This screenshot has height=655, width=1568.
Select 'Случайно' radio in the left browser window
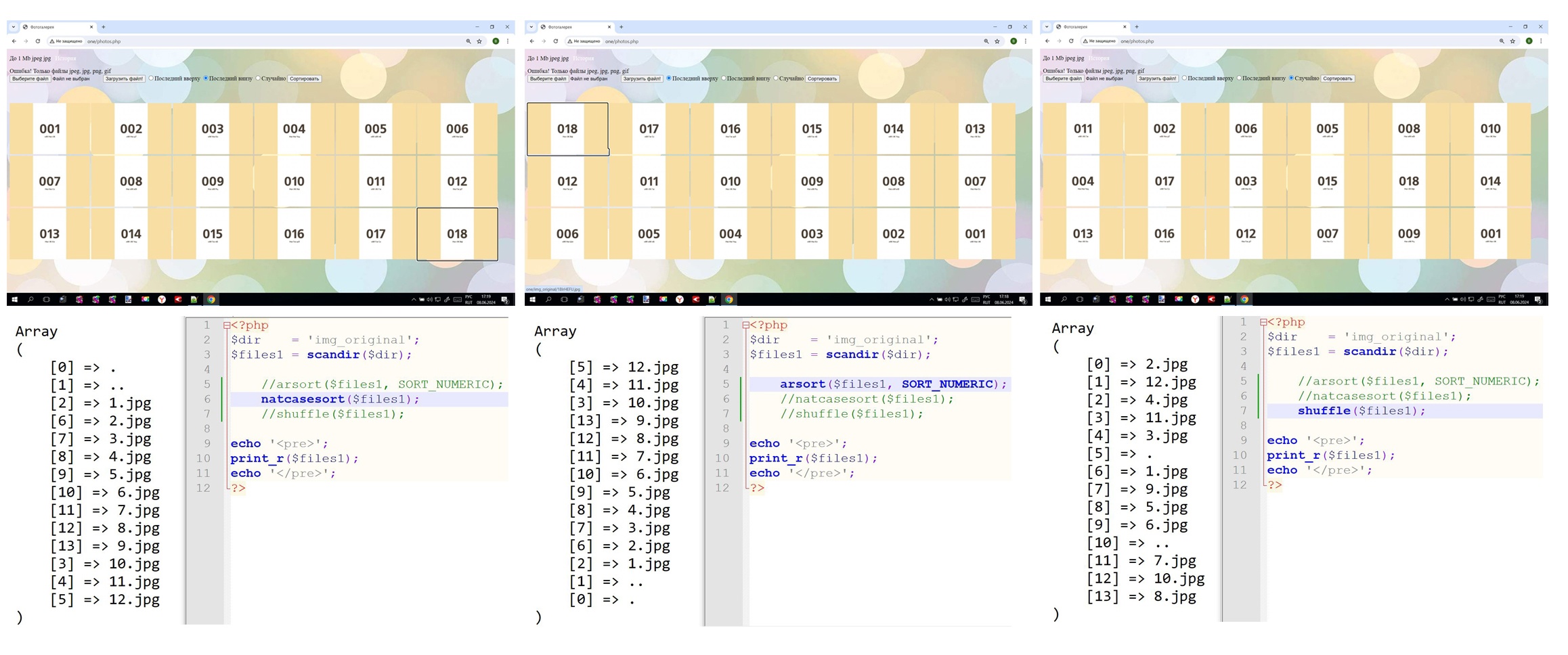[258, 78]
